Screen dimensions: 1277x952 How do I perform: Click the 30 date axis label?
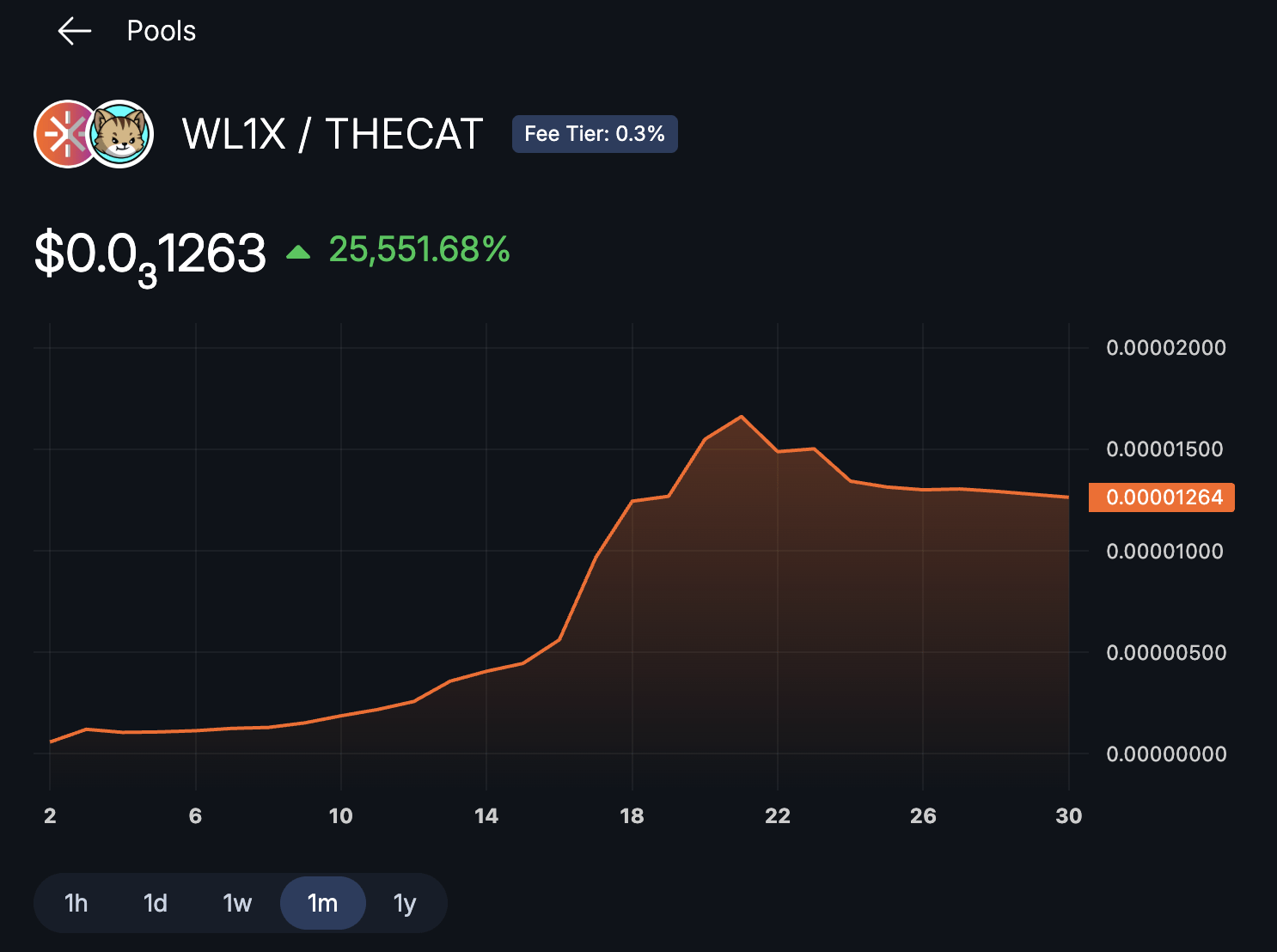click(1068, 816)
